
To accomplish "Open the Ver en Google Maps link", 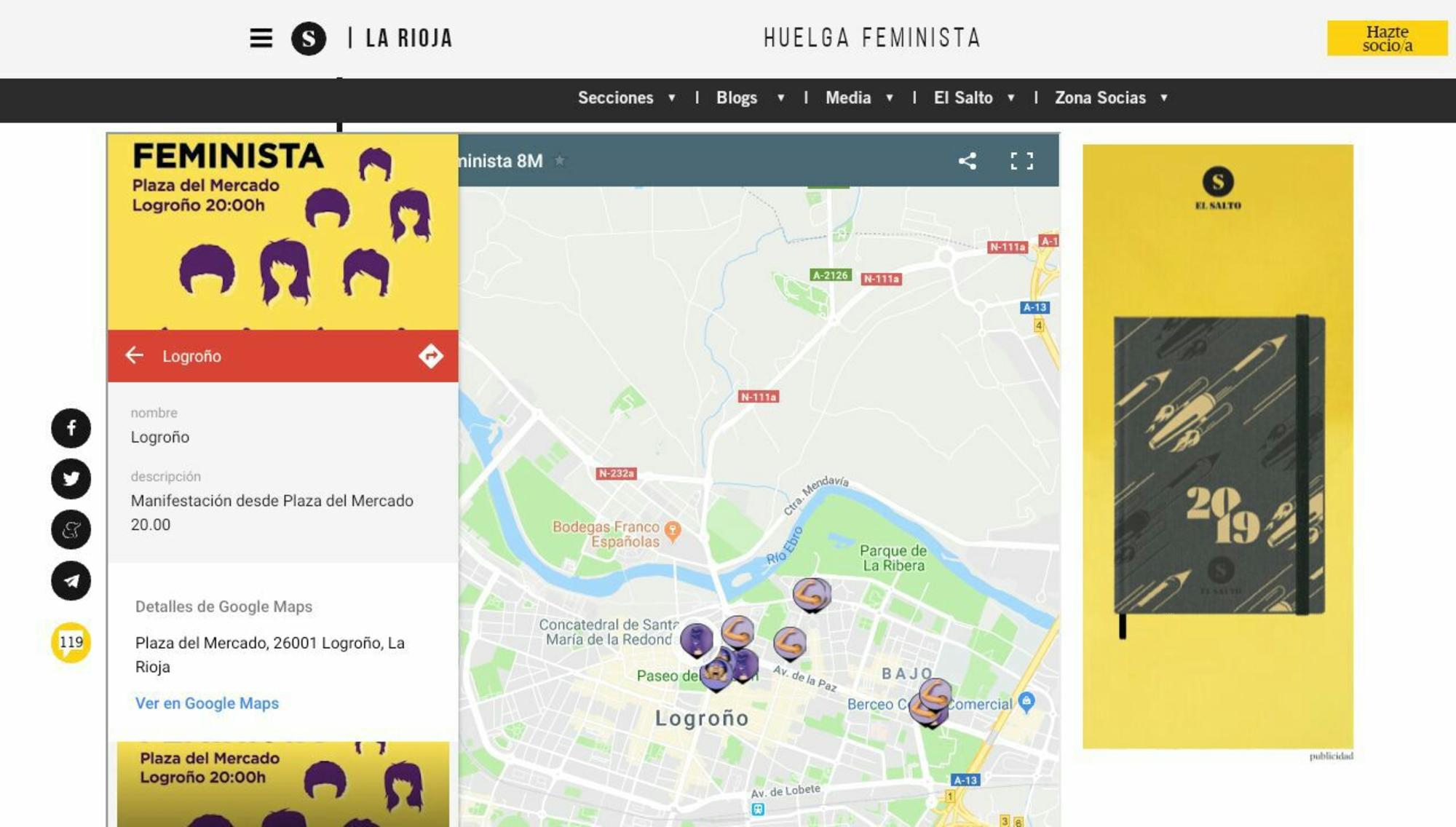I will [207, 703].
